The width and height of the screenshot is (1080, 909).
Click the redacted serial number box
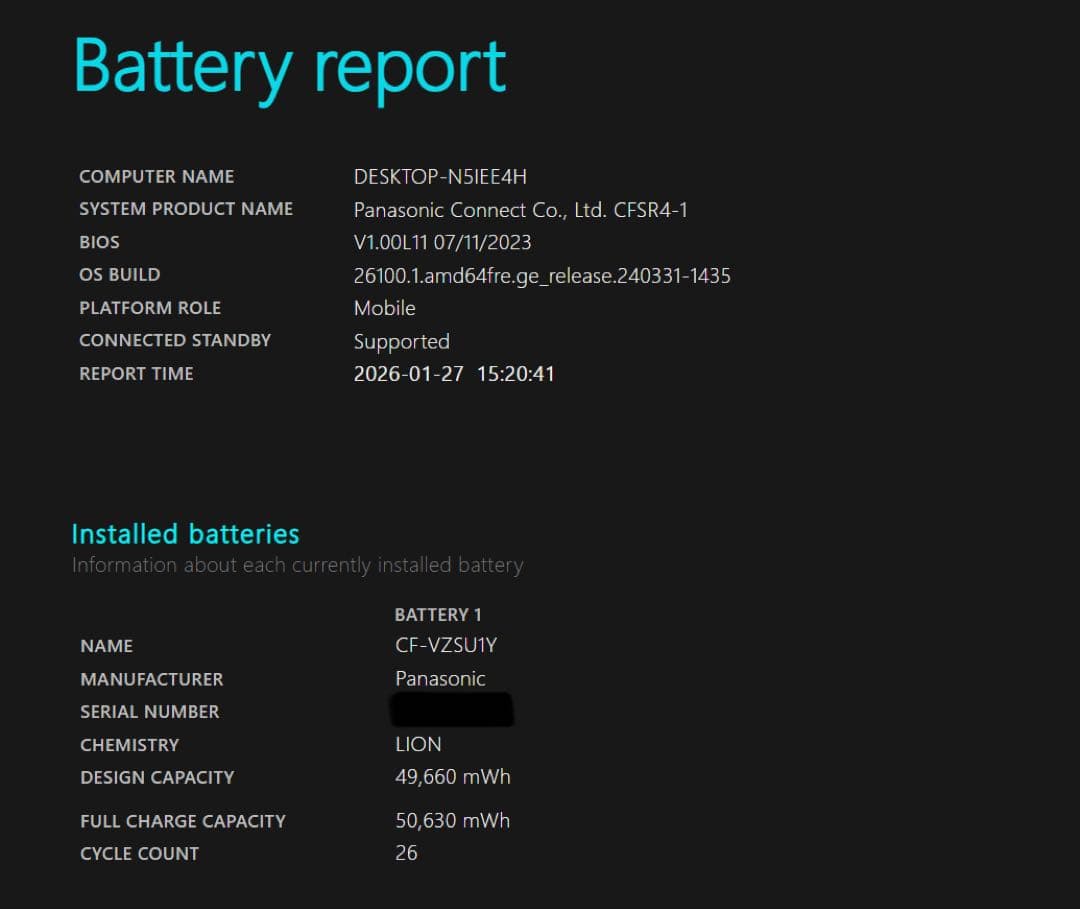point(452,710)
